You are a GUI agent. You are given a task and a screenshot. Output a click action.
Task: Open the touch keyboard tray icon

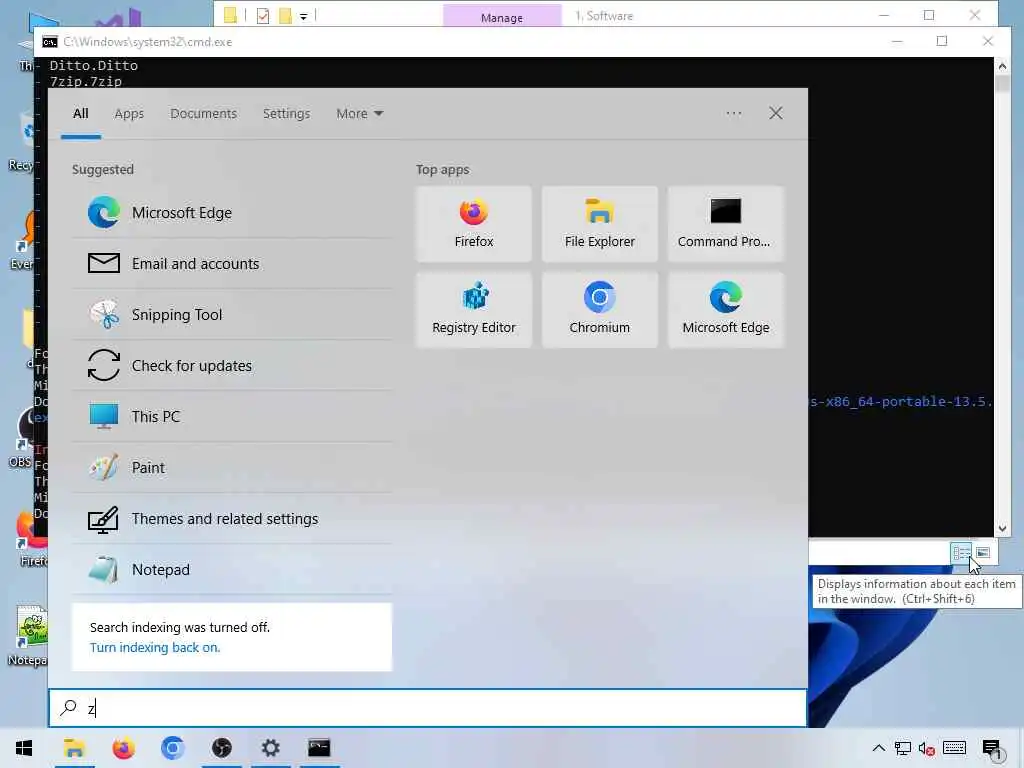pyautogui.click(x=954, y=748)
